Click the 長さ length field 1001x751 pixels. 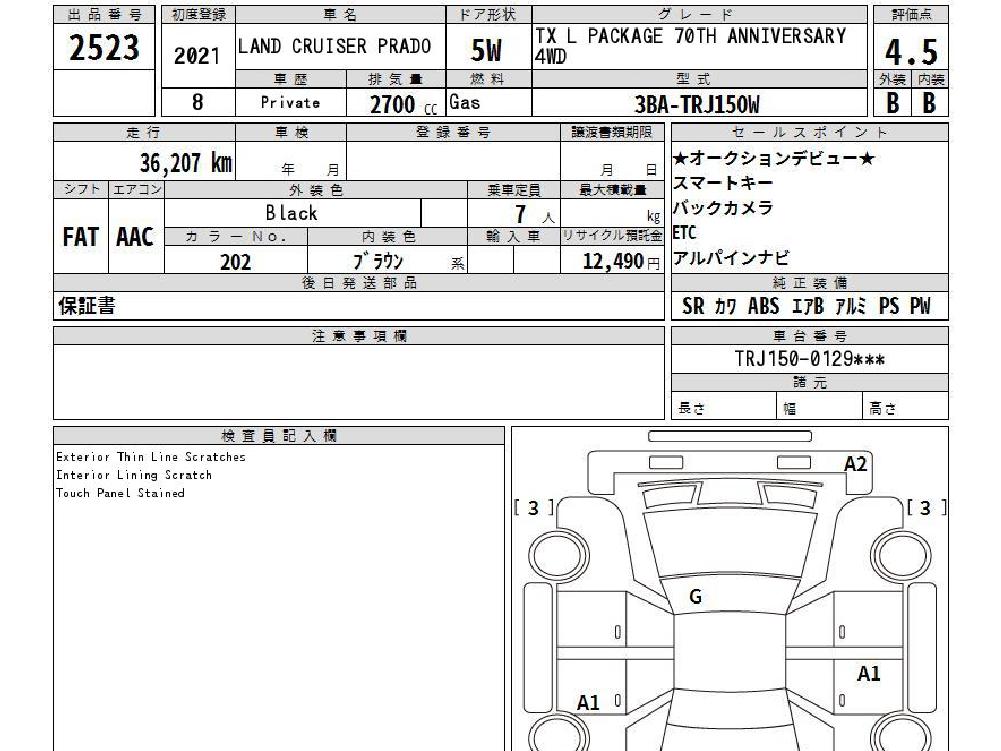pyautogui.click(x=723, y=407)
